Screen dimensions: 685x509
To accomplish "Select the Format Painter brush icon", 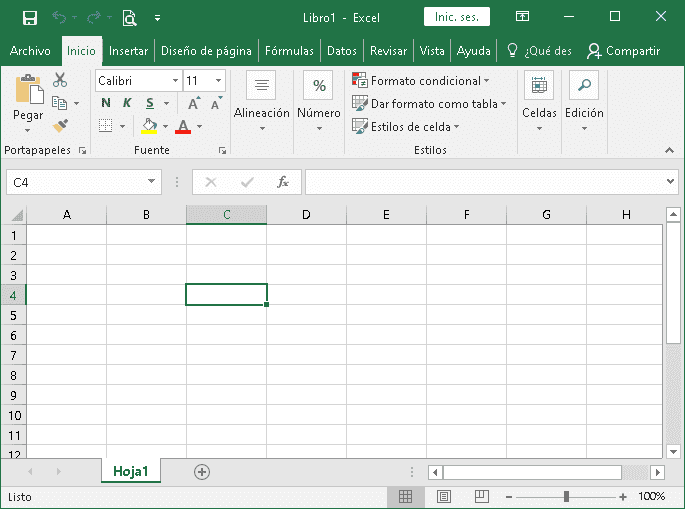I will click(60, 126).
